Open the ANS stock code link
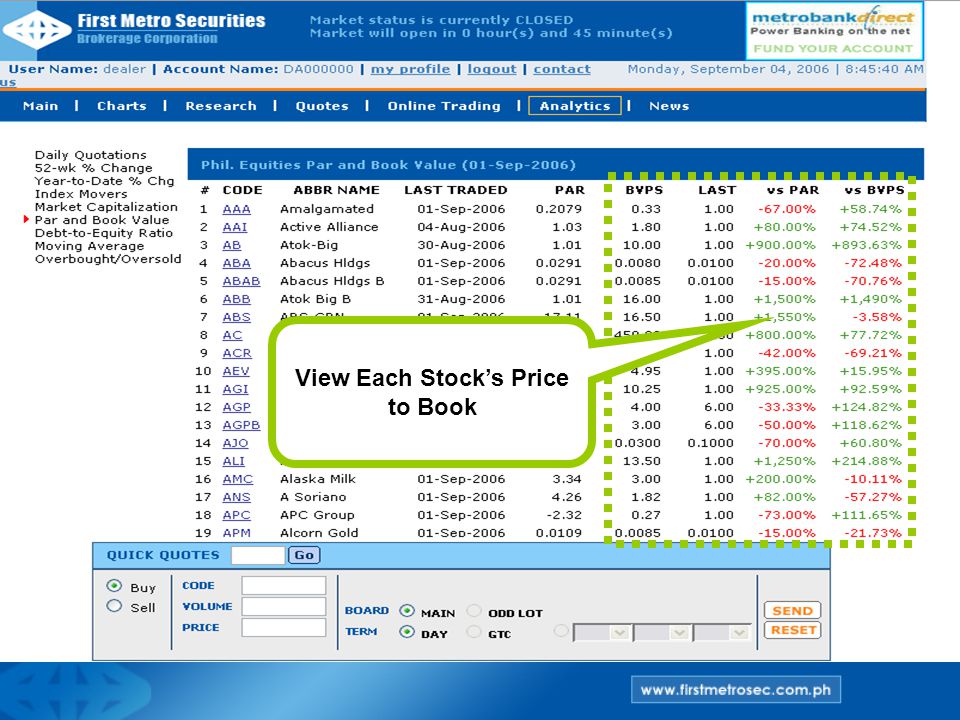The image size is (960, 720). coord(236,497)
